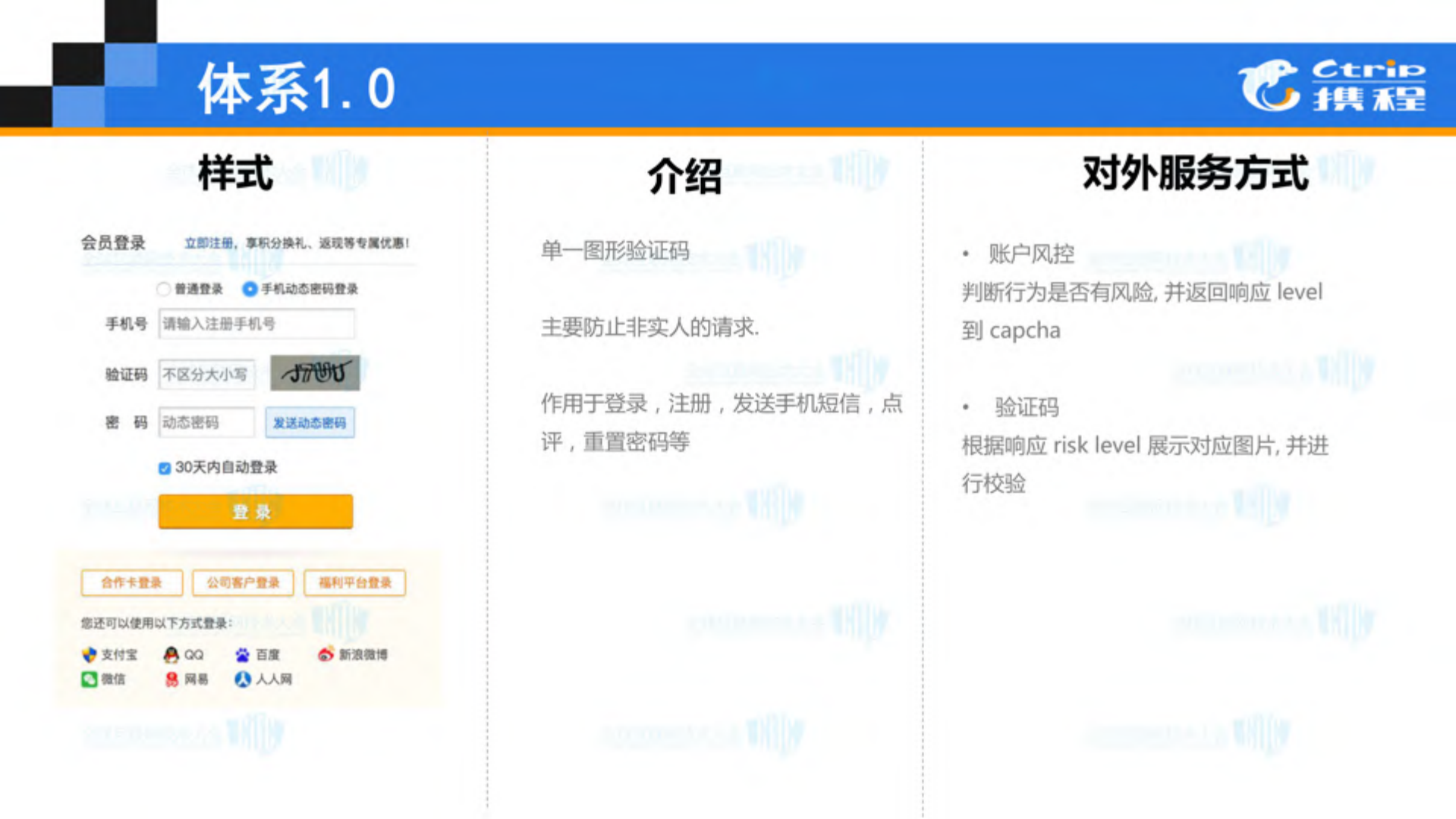
Task: Select Sina Weibo login icon
Action: click(325, 655)
